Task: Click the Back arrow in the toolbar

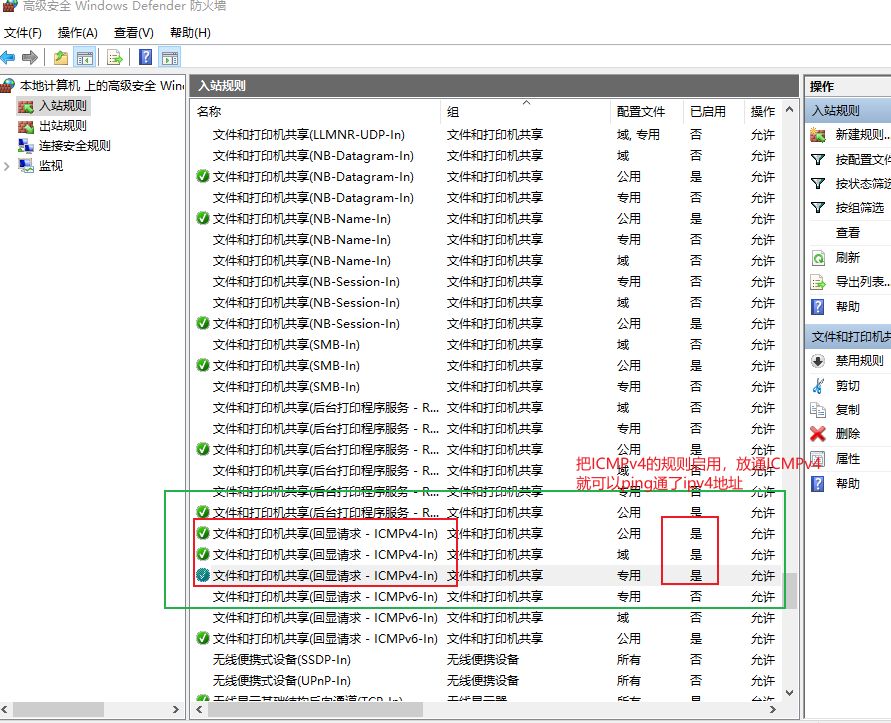Action: coord(9,58)
